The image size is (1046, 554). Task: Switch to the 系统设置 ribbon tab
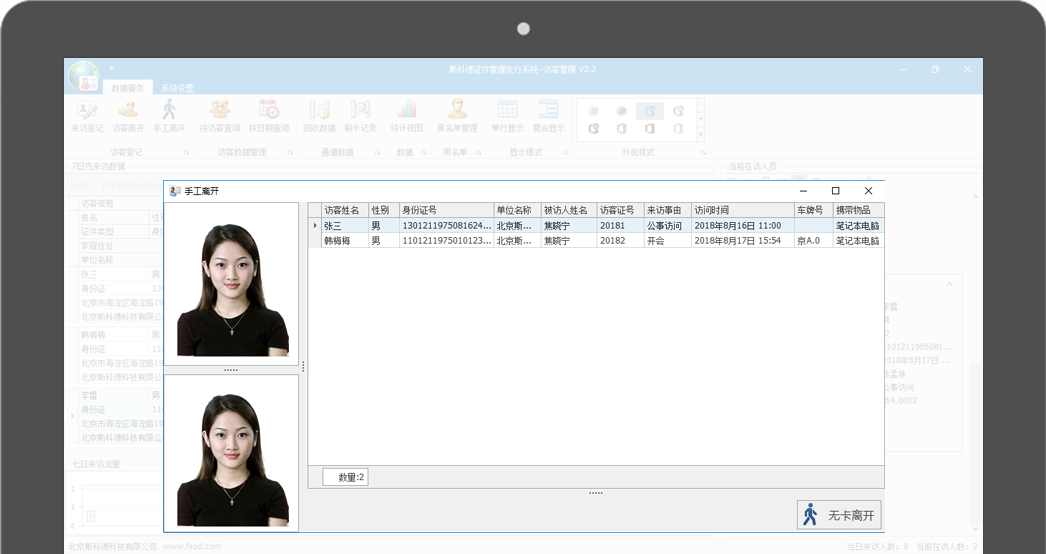[x=177, y=88]
